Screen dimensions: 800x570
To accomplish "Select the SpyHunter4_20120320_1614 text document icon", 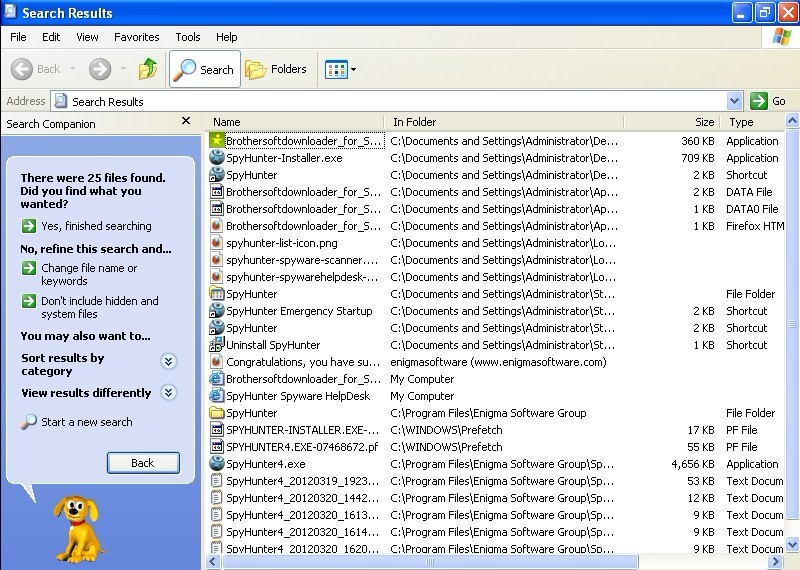I will [x=217, y=532].
